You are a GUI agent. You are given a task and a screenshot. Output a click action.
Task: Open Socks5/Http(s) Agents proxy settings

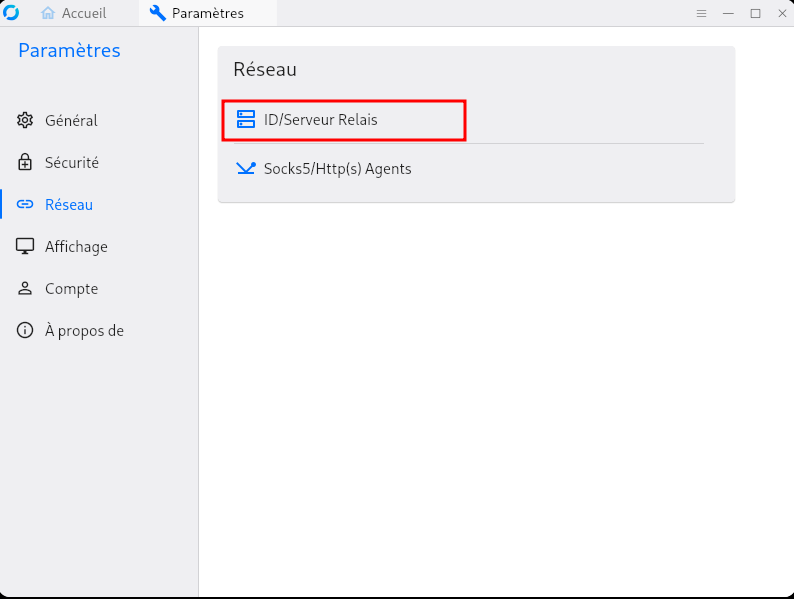[337, 169]
